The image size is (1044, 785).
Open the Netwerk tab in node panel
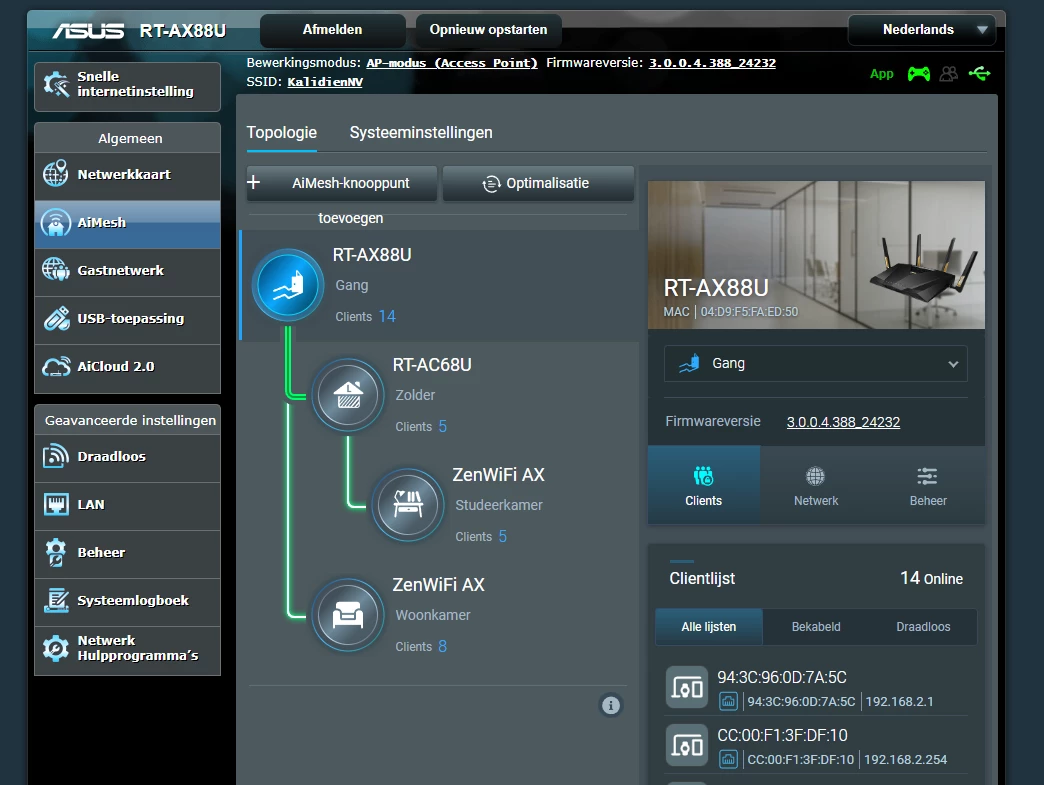point(816,485)
